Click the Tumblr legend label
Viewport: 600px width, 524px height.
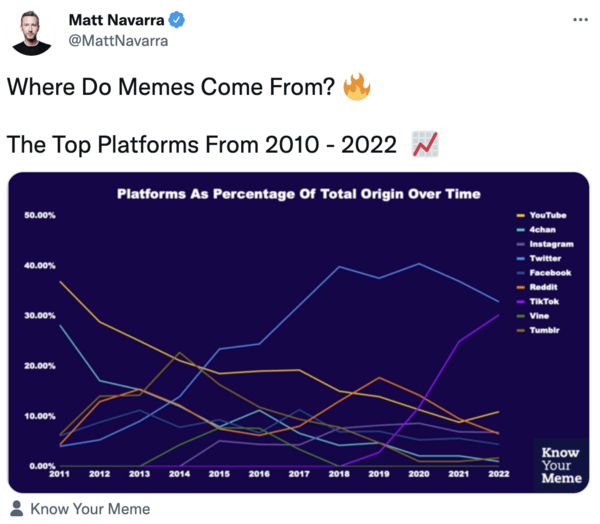click(x=543, y=330)
